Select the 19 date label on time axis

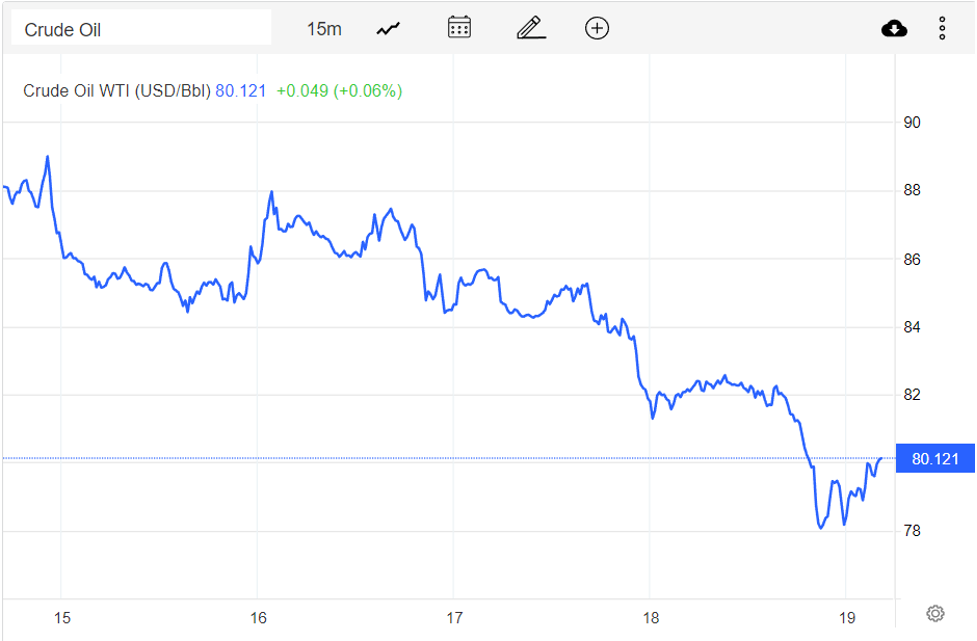click(845, 617)
